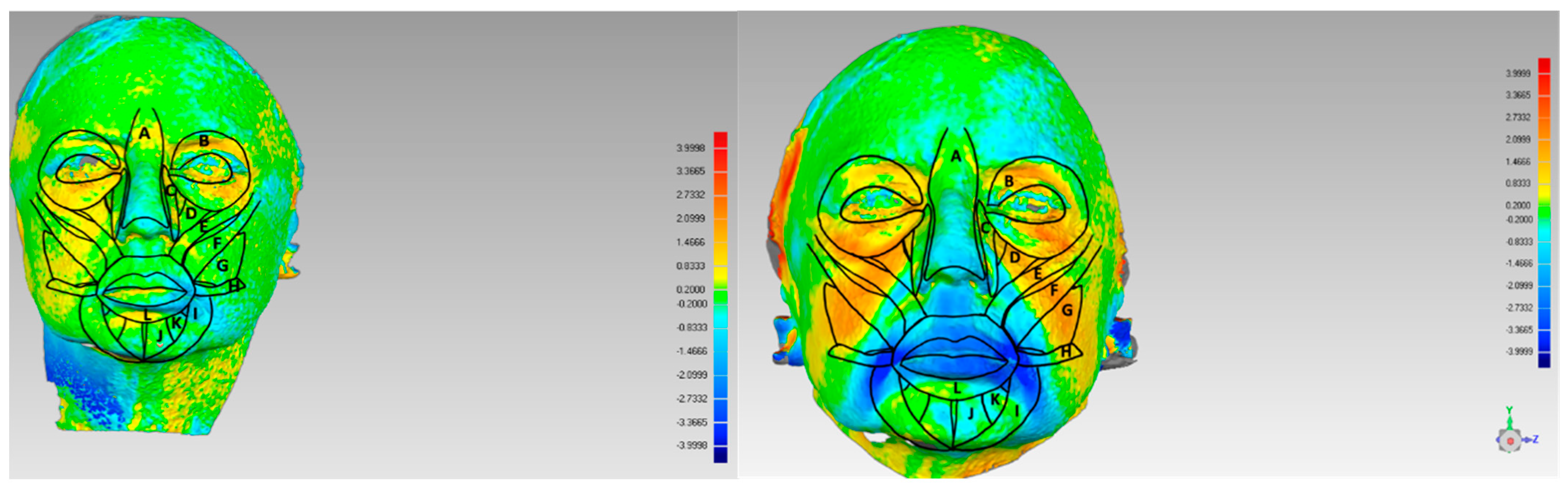The height and width of the screenshot is (489, 1568).
Task: Click the red top segment of left color scale
Action: click(720, 140)
